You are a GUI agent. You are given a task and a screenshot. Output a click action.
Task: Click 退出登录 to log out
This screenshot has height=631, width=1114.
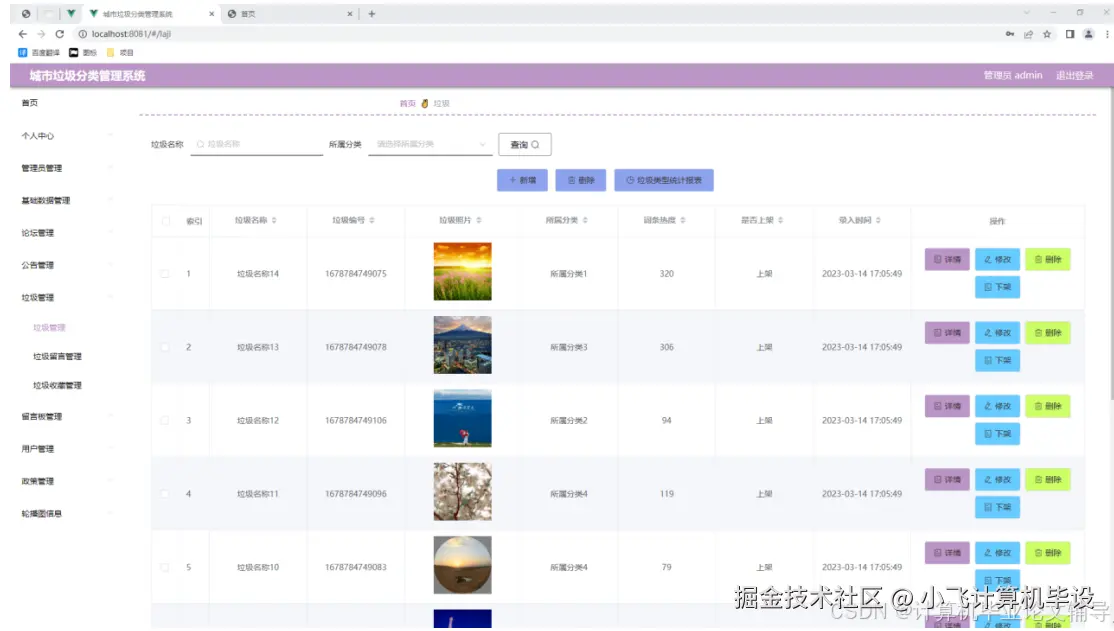click(x=1074, y=75)
